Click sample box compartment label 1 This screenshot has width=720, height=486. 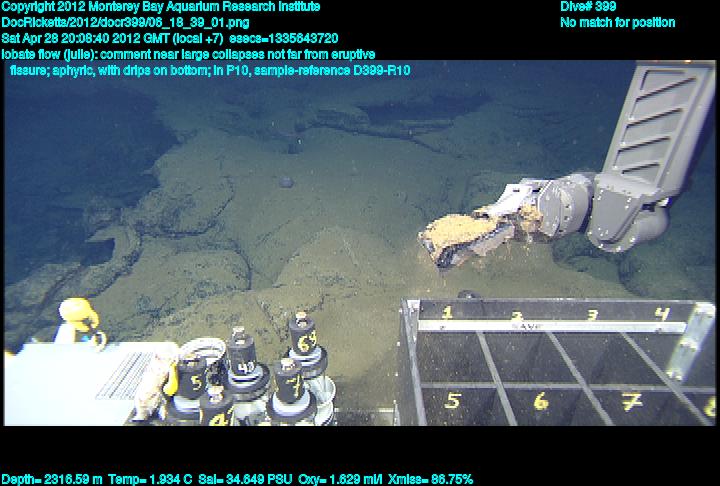tap(447, 313)
